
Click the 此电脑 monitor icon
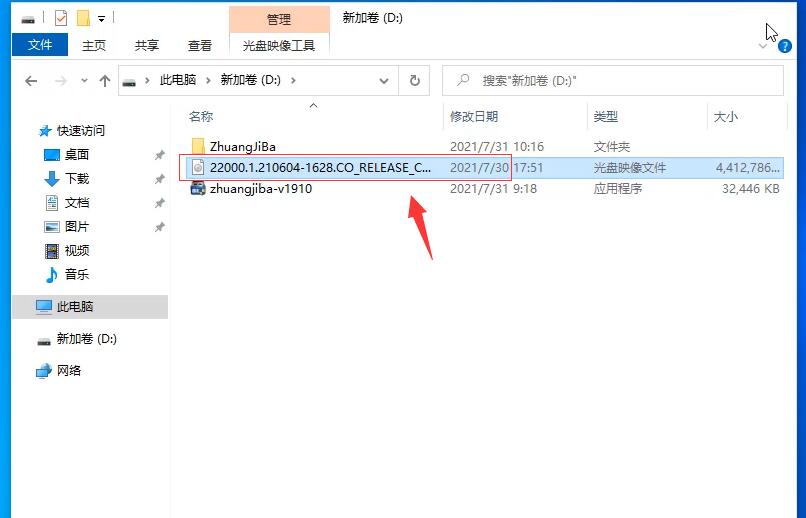(x=44, y=307)
